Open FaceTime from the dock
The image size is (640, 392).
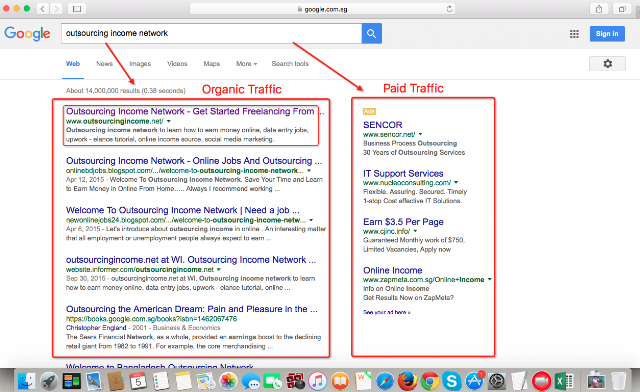(273, 381)
